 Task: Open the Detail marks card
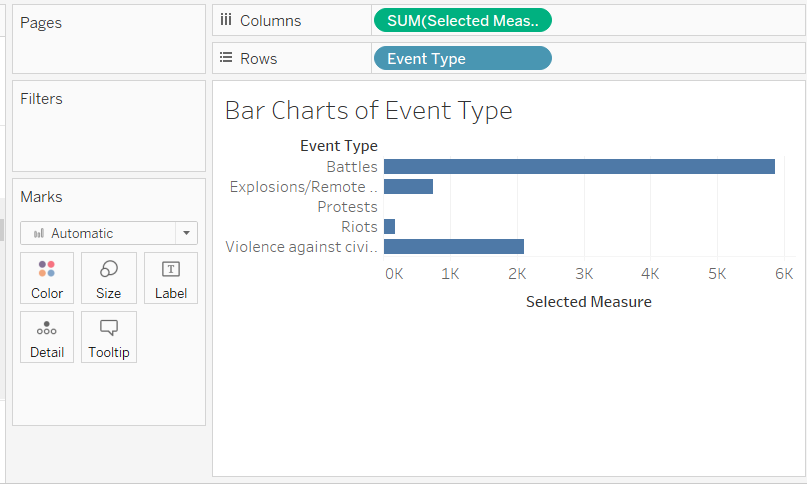point(47,337)
